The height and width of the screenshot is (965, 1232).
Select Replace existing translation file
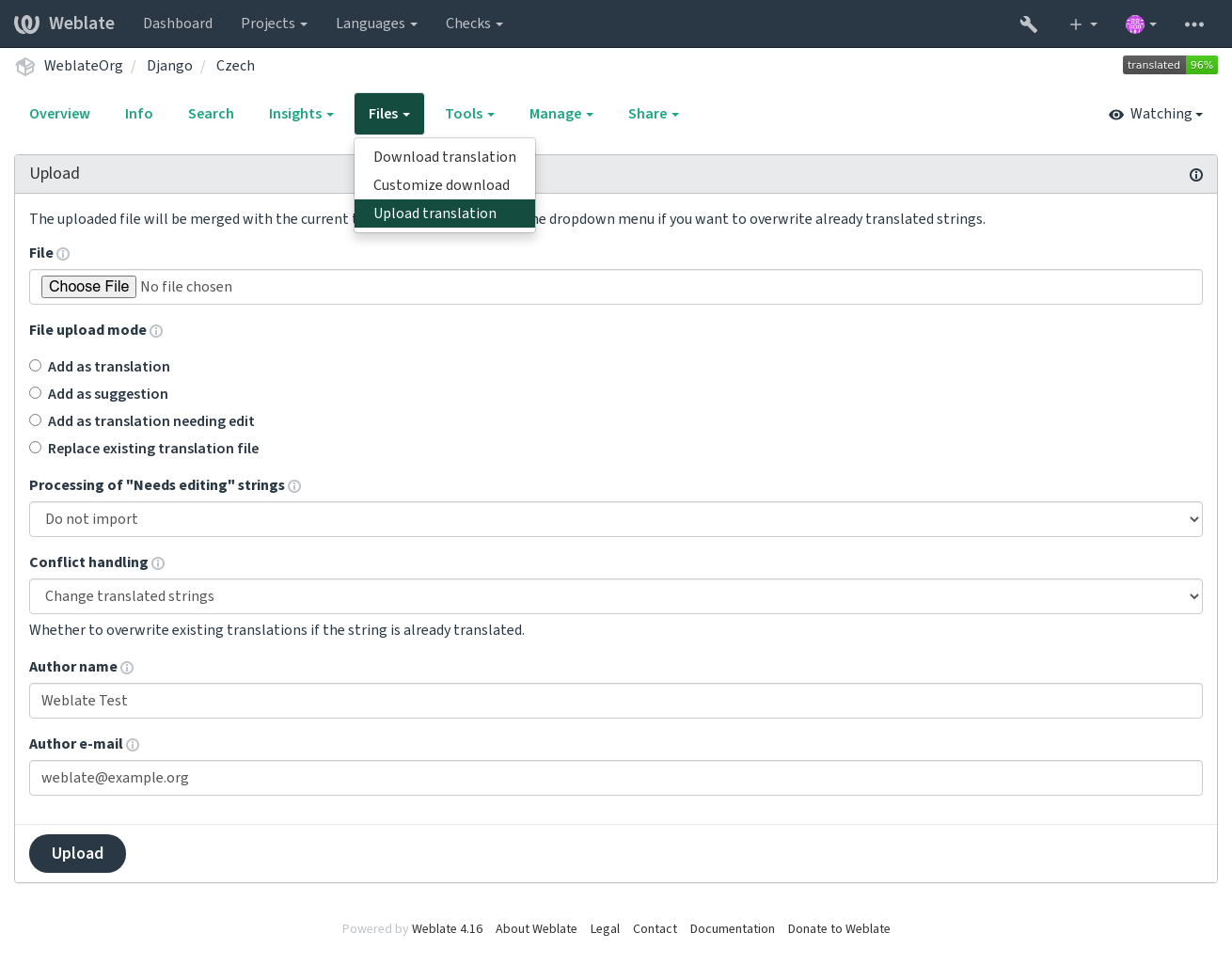point(35,448)
